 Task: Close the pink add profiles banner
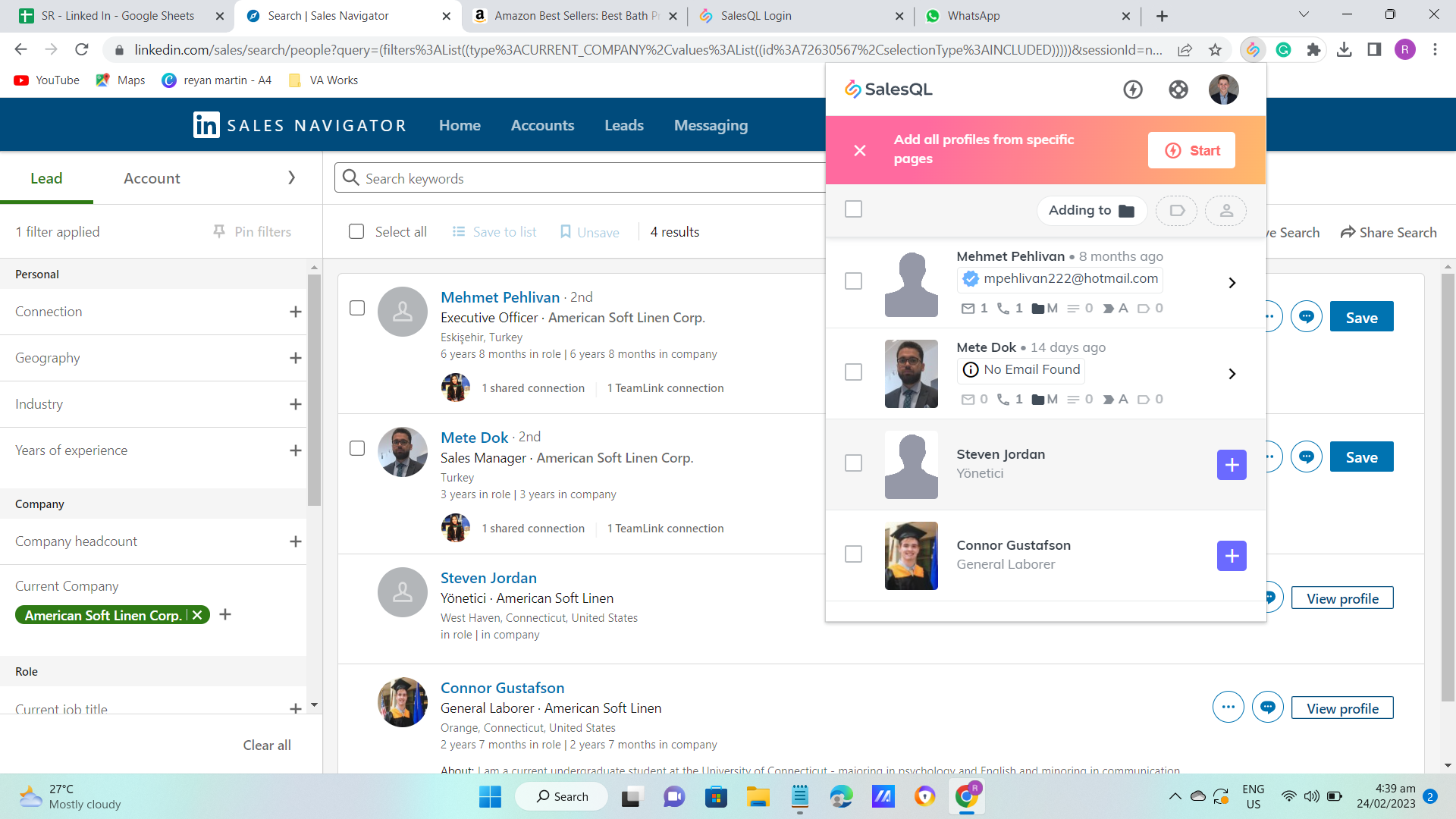860,150
